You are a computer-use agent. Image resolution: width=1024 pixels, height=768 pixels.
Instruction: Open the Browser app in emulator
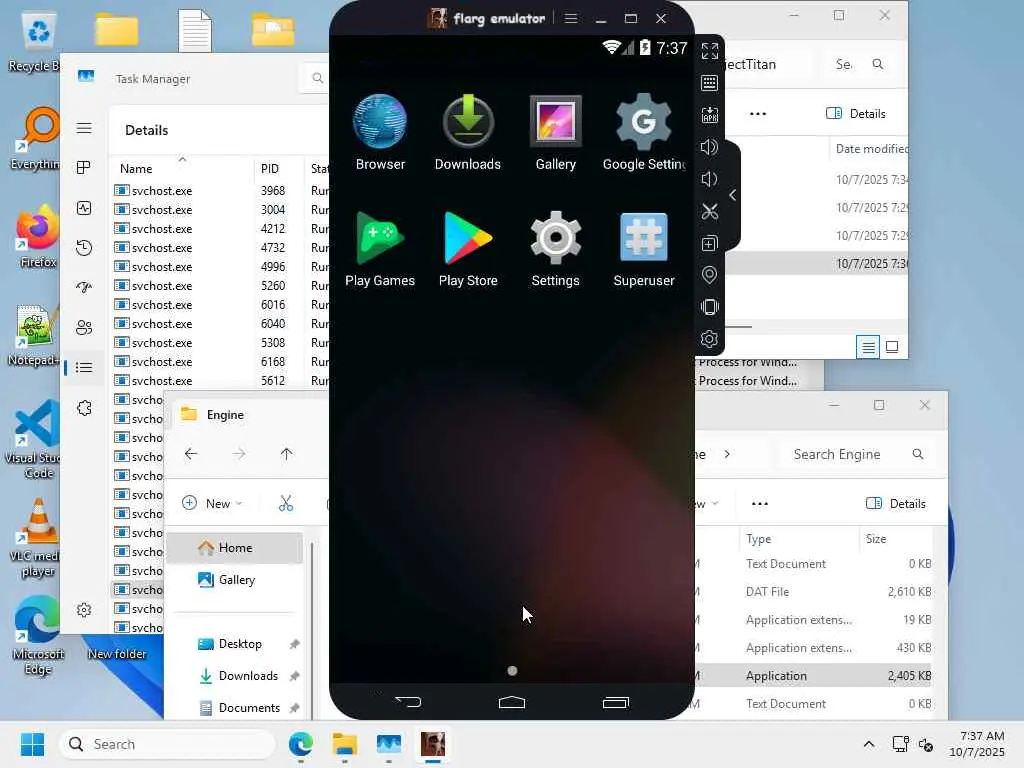pyautogui.click(x=380, y=132)
